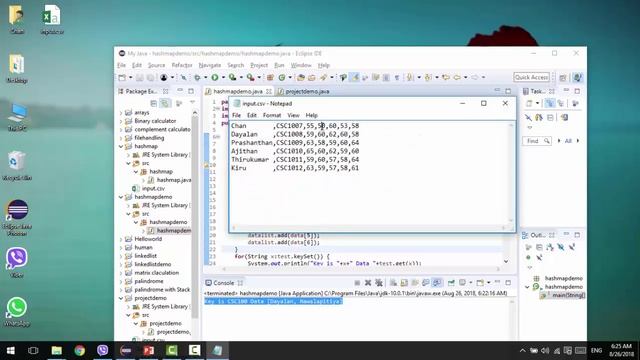Open Notepad Edit menu
This screenshot has height=360, width=640.
[x=252, y=115]
